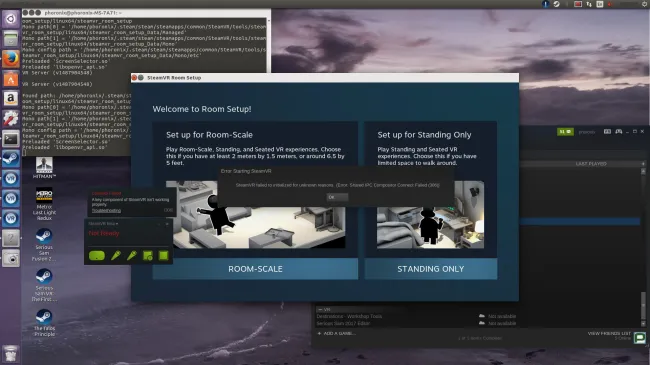Open the View Friends List chat icon
650x365 pixels.
click(x=640, y=338)
